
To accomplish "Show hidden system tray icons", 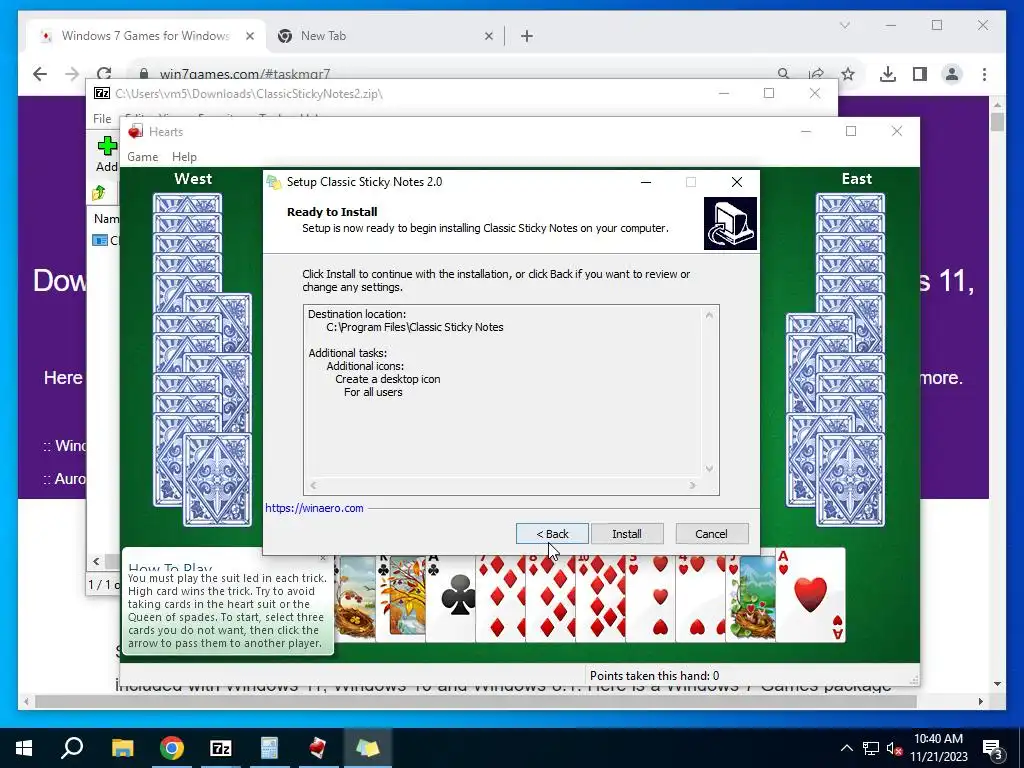I will pyautogui.click(x=846, y=748).
